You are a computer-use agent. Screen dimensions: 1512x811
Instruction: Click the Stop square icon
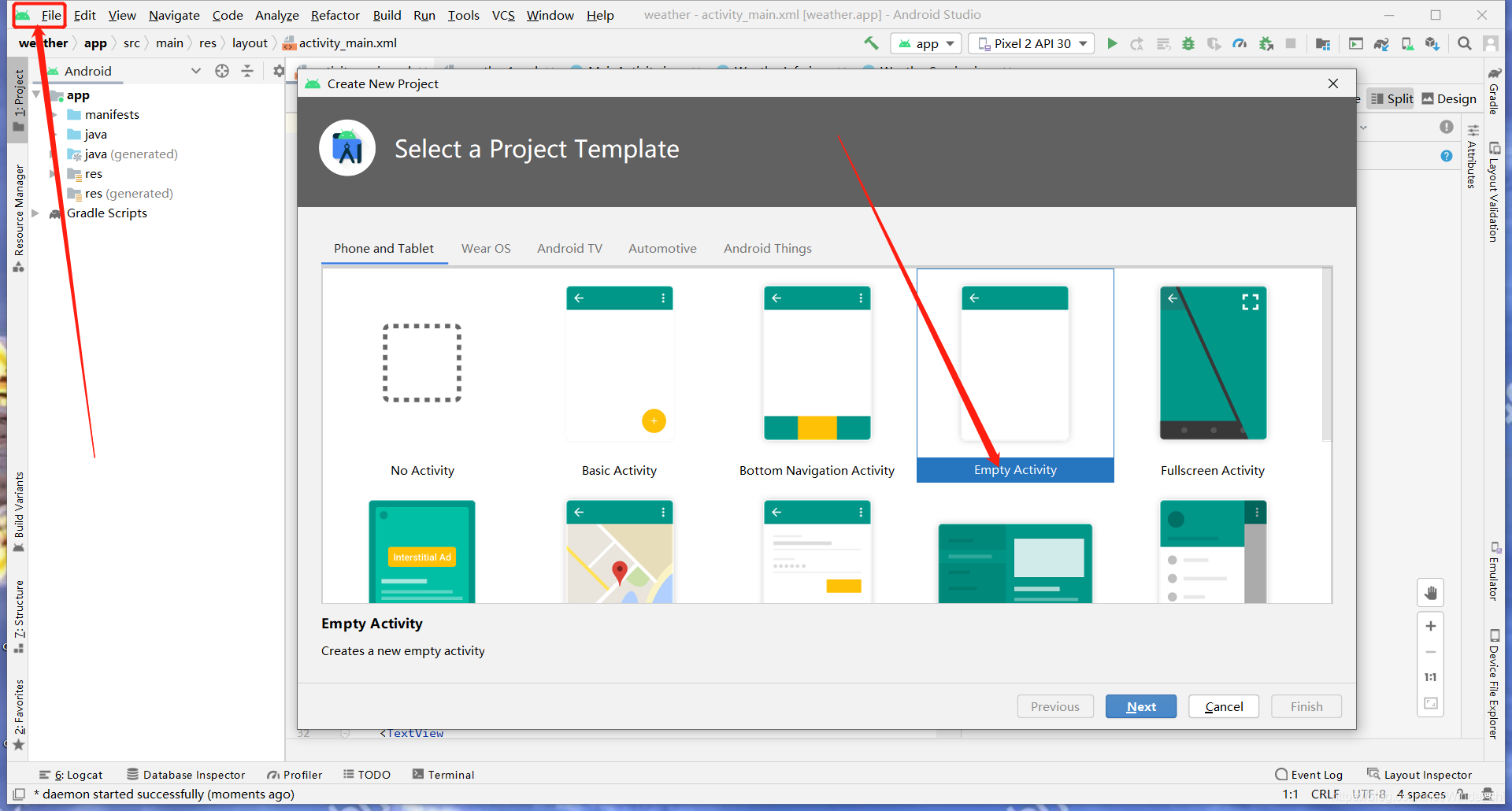[1291, 43]
